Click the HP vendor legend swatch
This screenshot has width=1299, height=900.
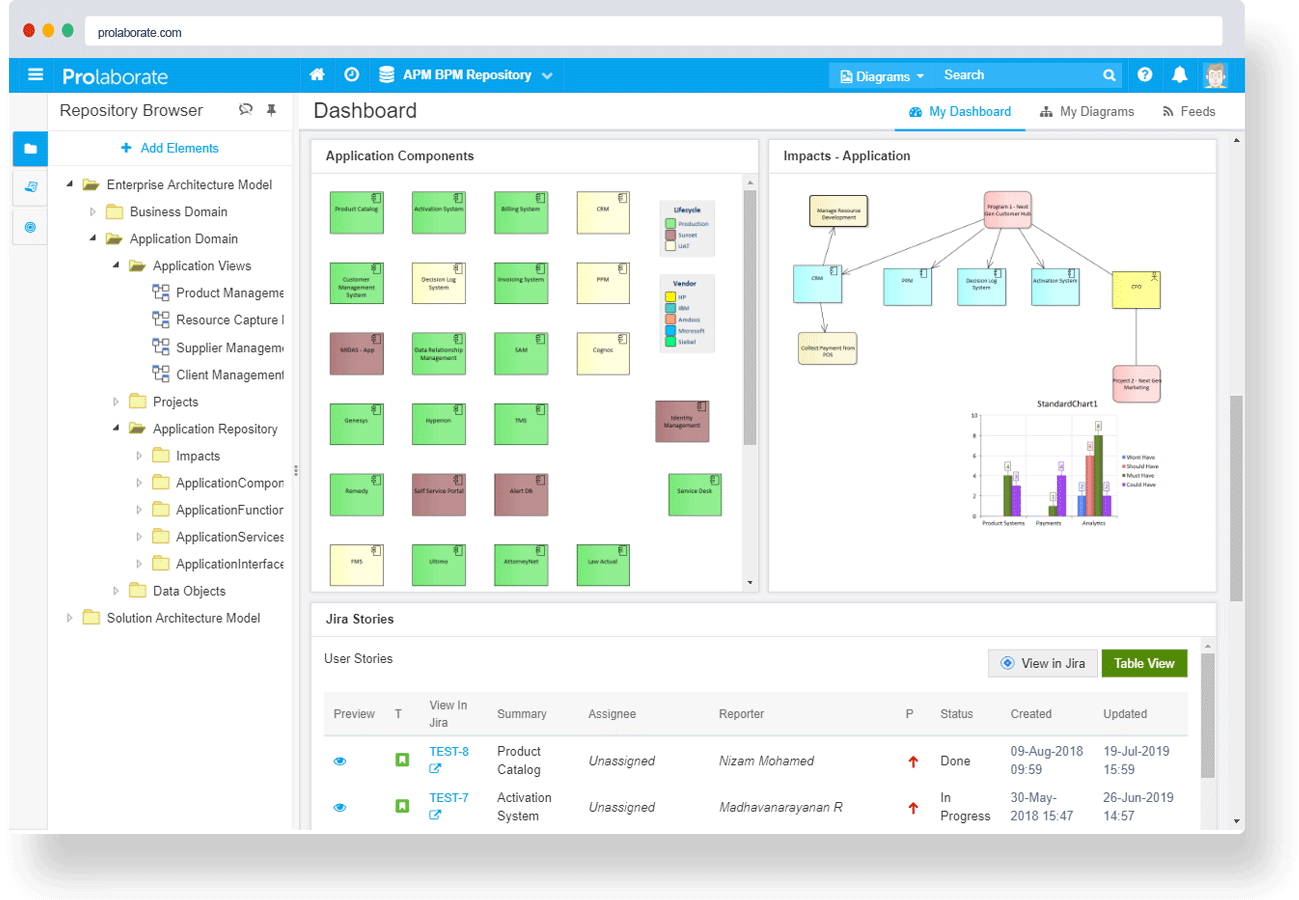pyautogui.click(x=670, y=297)
